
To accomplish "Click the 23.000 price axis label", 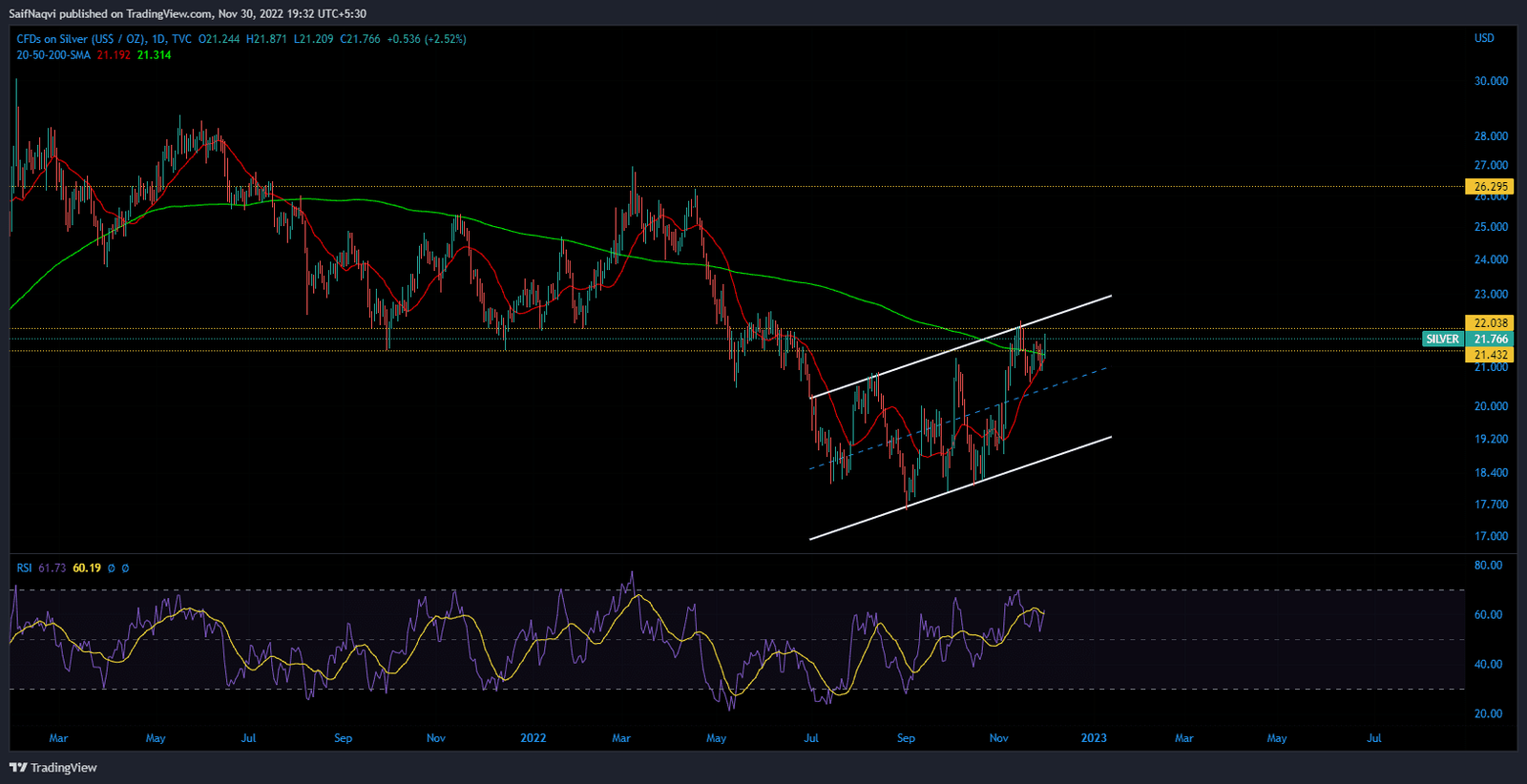I will 1491,295.
